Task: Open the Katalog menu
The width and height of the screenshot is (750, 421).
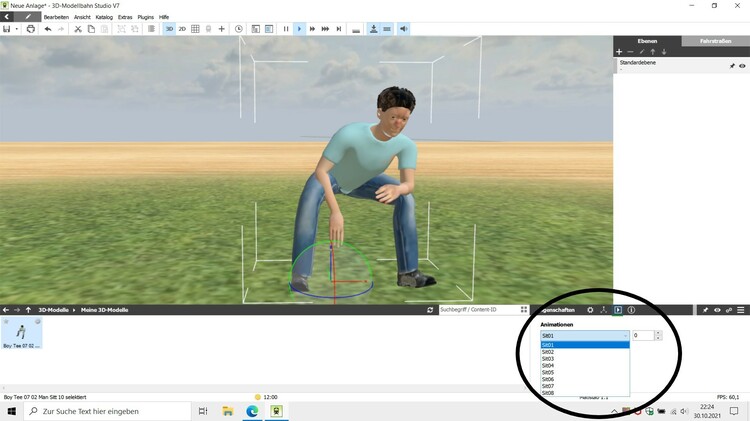Action: 104,17
